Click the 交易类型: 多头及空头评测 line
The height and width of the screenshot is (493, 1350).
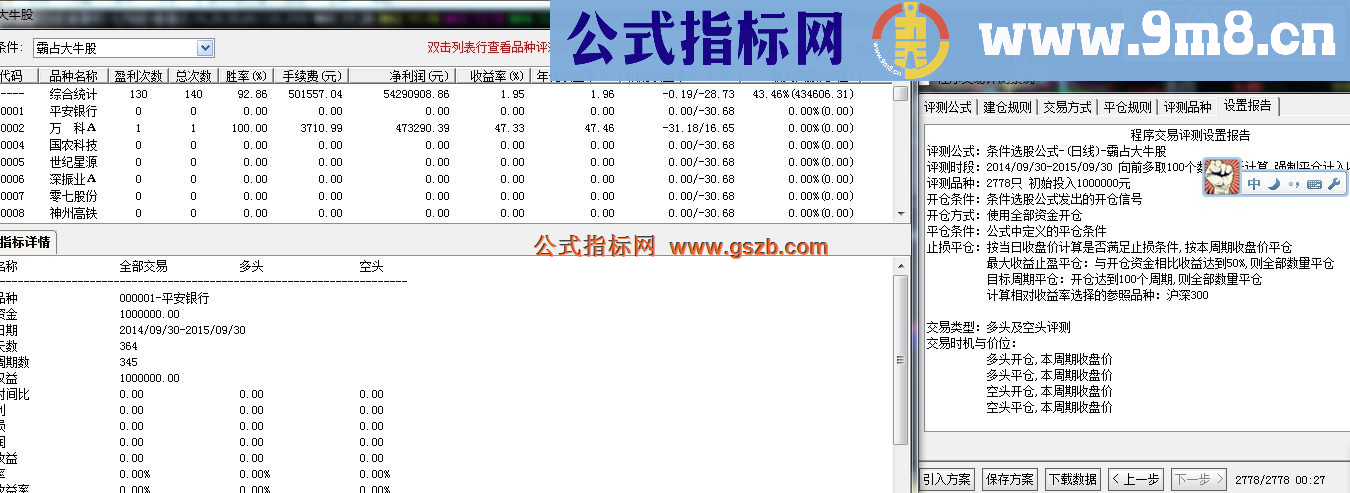pos(998,327)
